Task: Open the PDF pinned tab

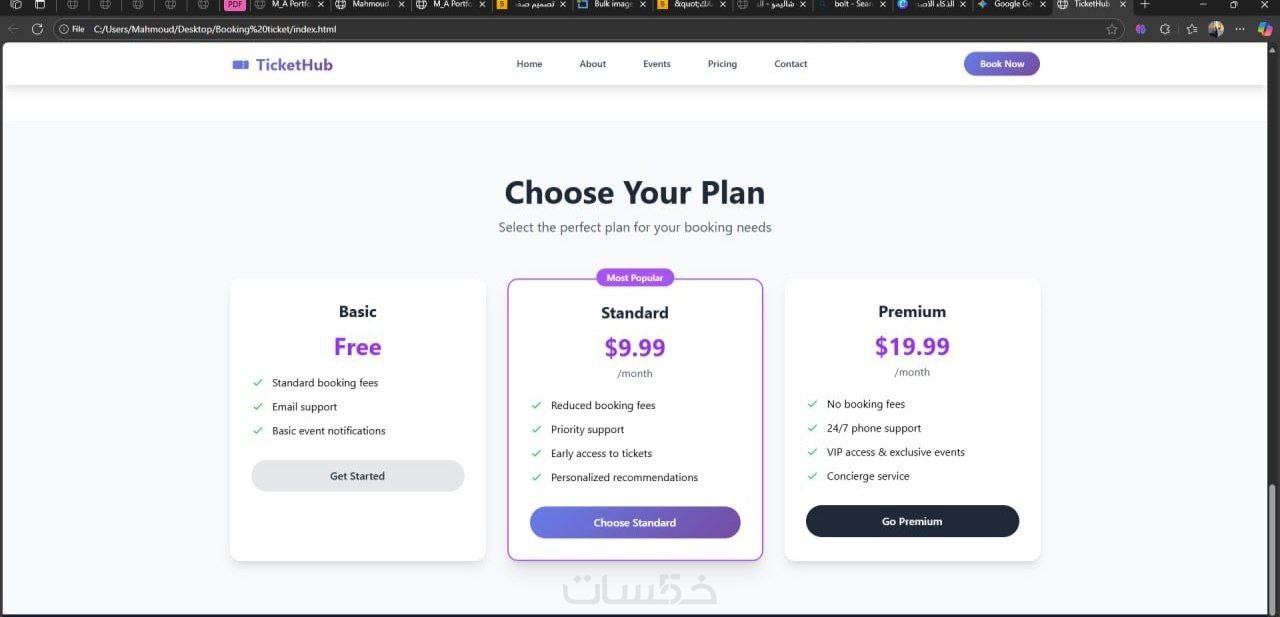Action: (235, 5)
